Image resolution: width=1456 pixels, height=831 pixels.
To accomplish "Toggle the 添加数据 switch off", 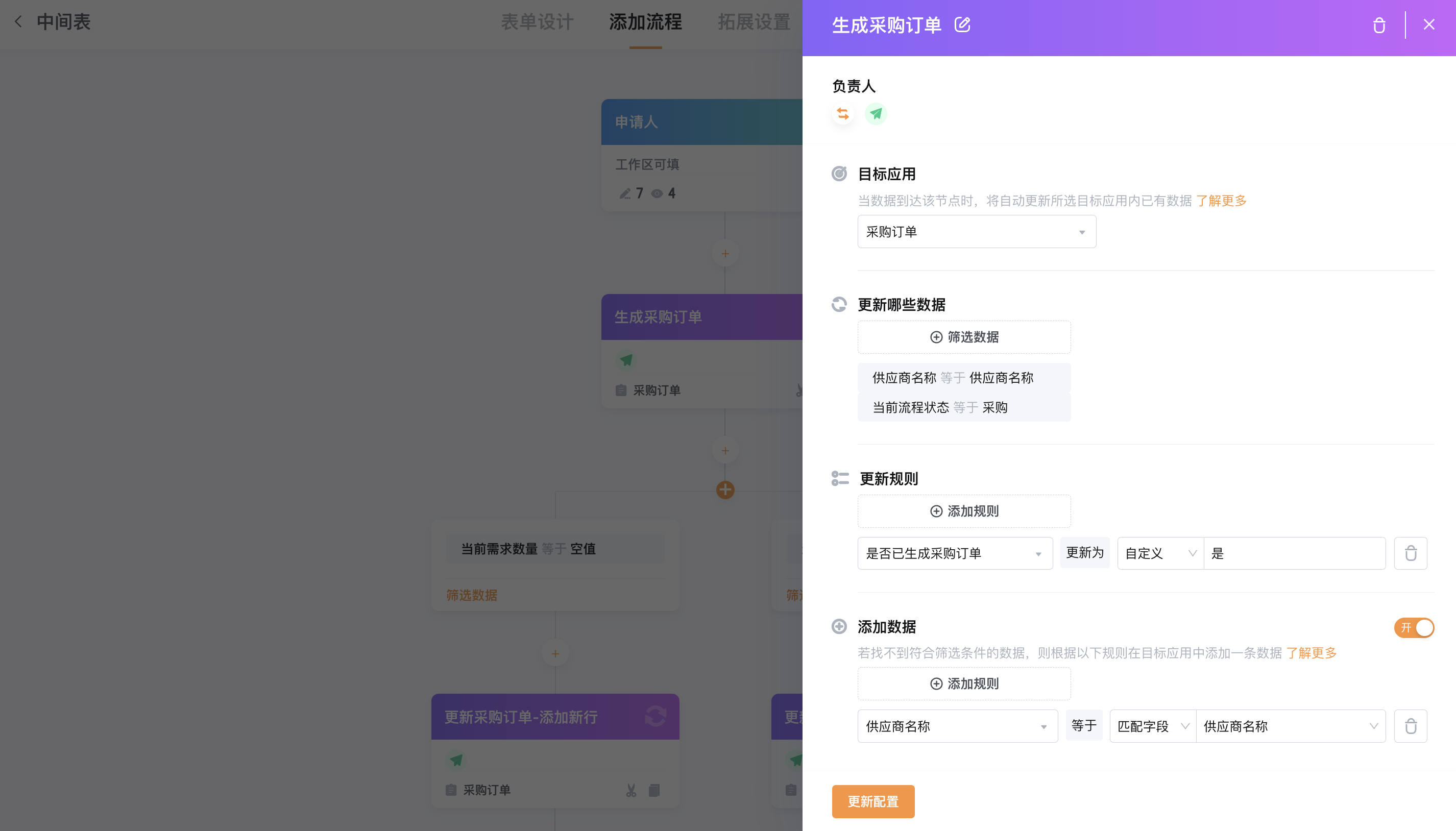I will click(x=1414, y=627).
